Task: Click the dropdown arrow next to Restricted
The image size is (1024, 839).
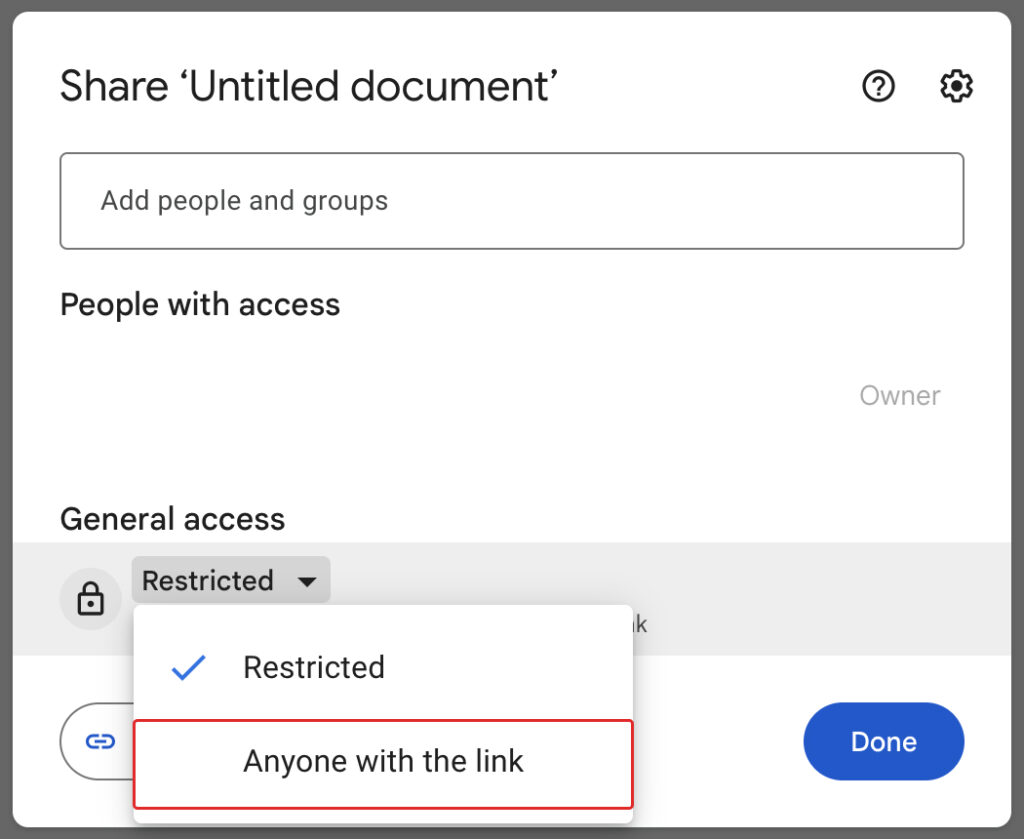Action: click(308, 580)
